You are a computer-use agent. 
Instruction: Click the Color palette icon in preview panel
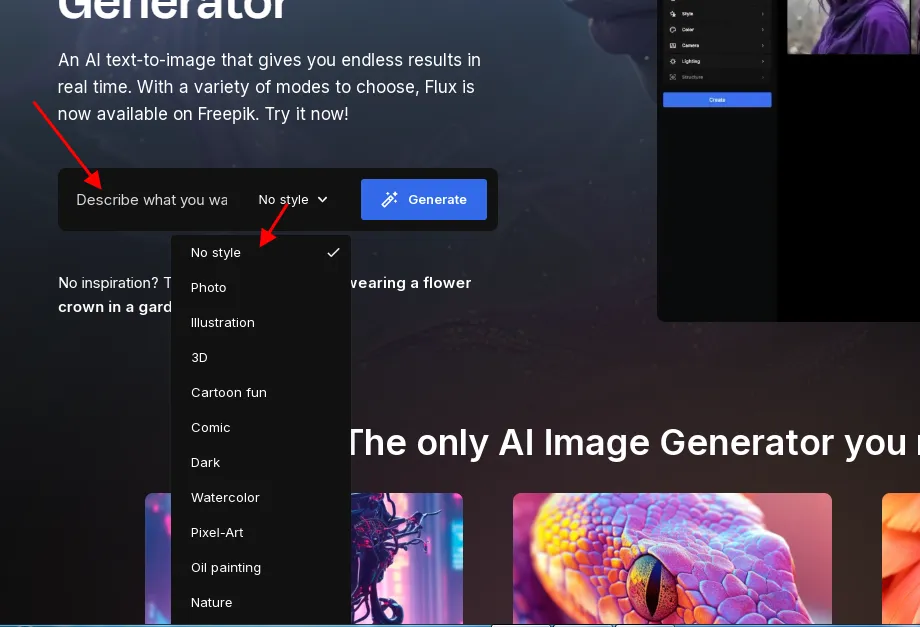(672, 29)
